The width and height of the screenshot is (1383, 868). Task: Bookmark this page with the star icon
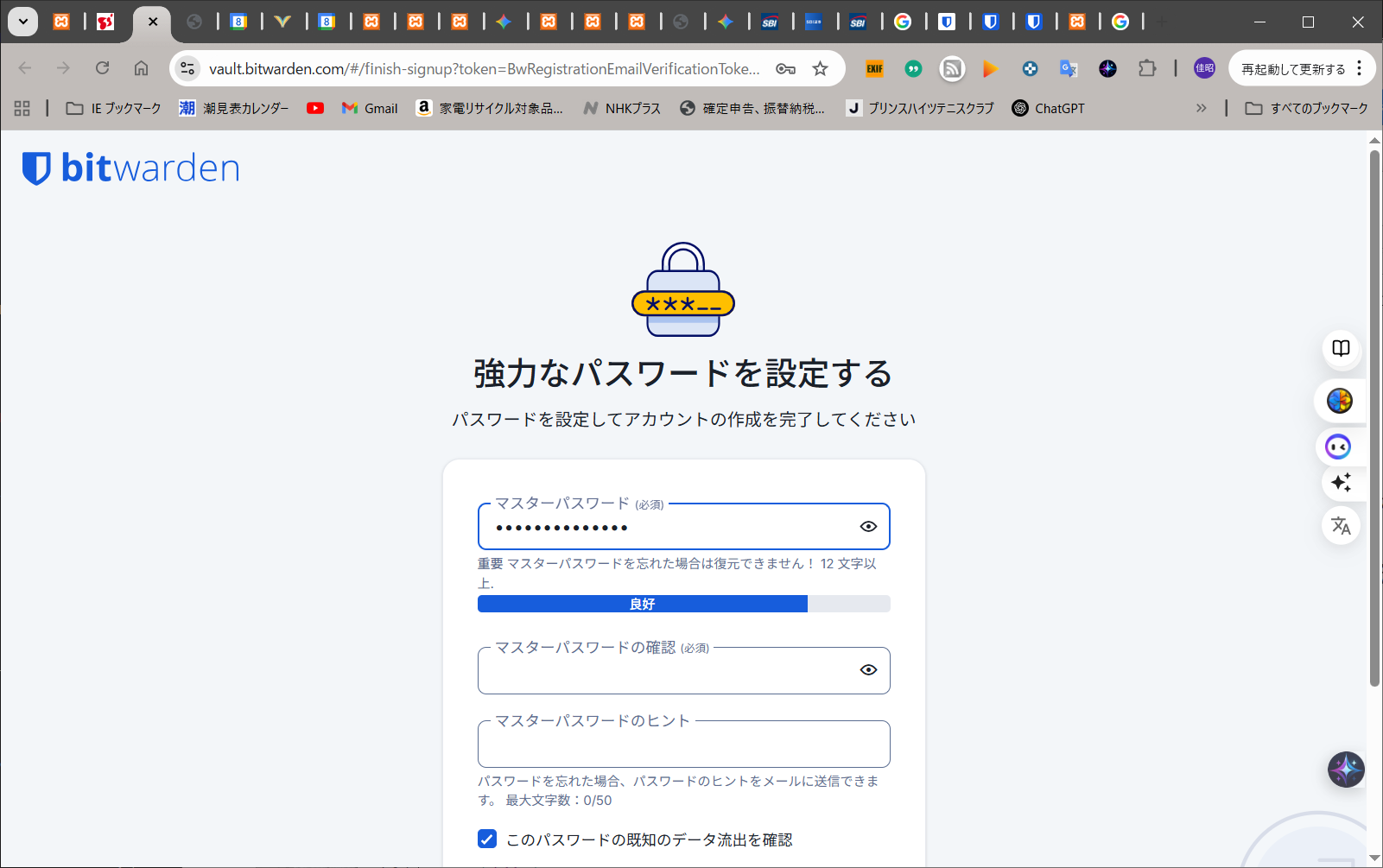tap(820, 68)
